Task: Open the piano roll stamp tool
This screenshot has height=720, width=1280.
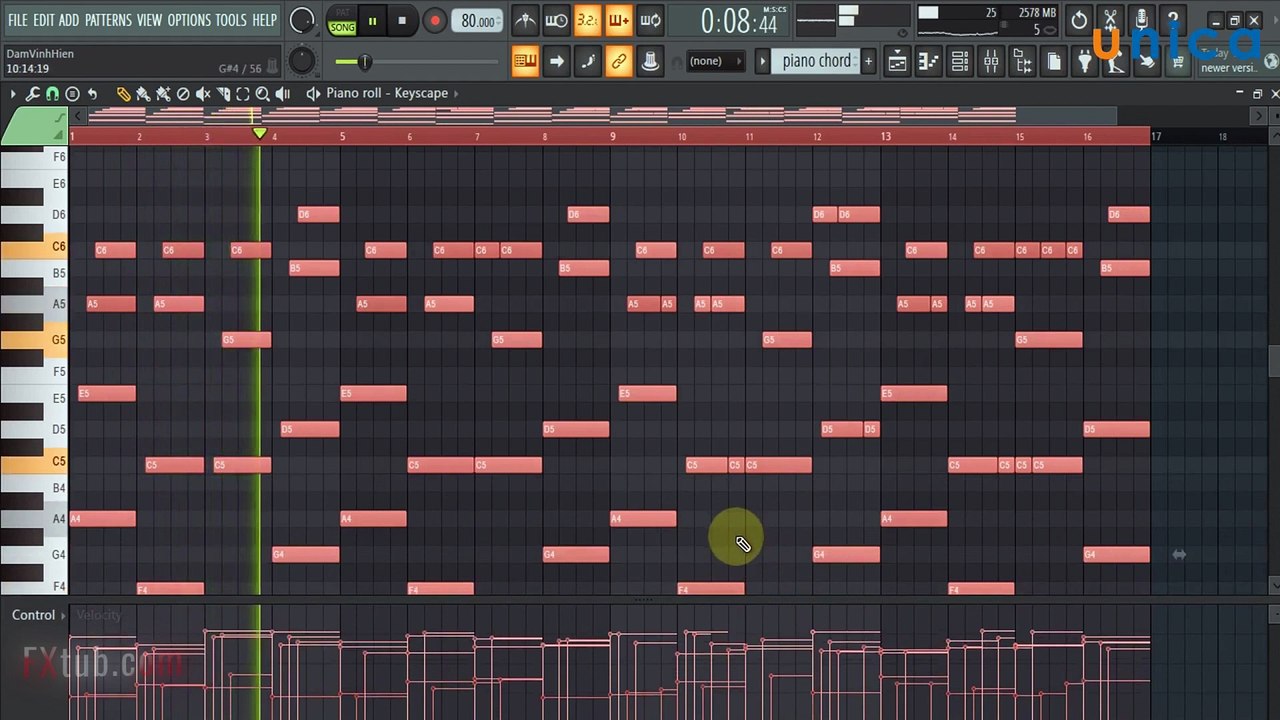Action: (72, 93)
